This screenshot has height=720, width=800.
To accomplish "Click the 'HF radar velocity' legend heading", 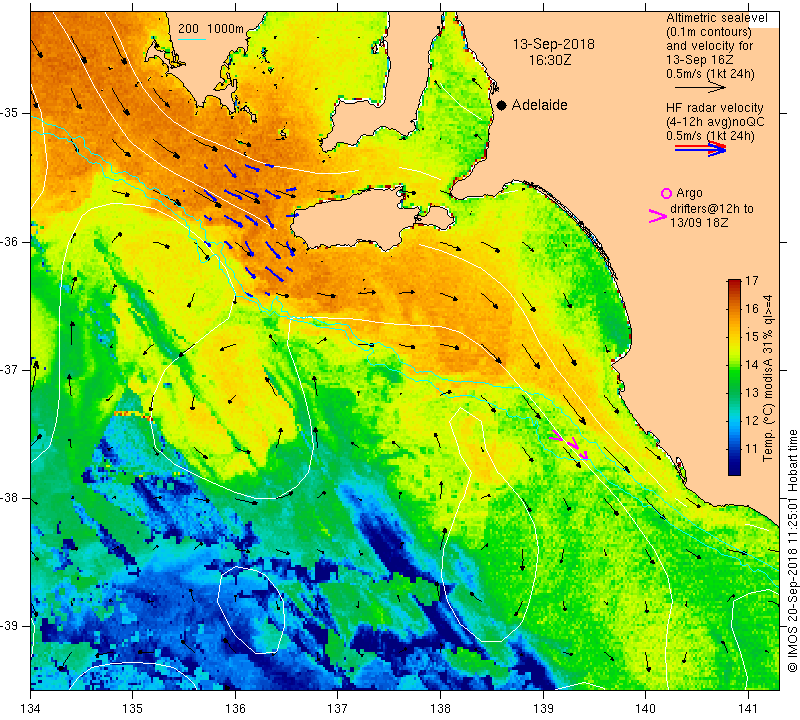I will point(714,108).
